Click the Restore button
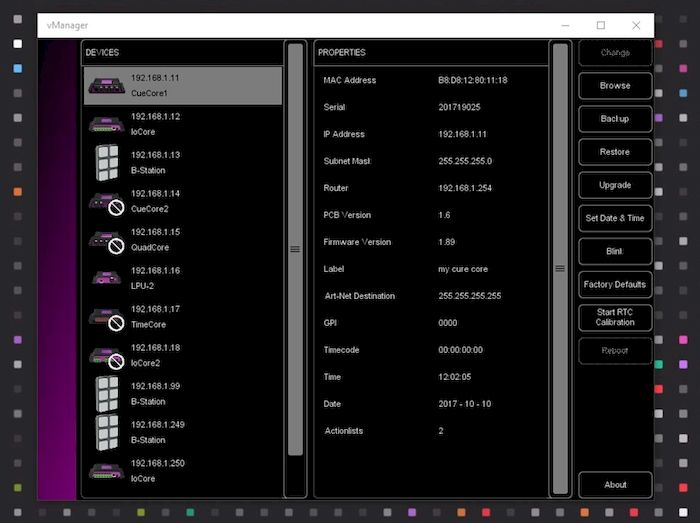The image size is (700, 523). [x=615, y=152]
